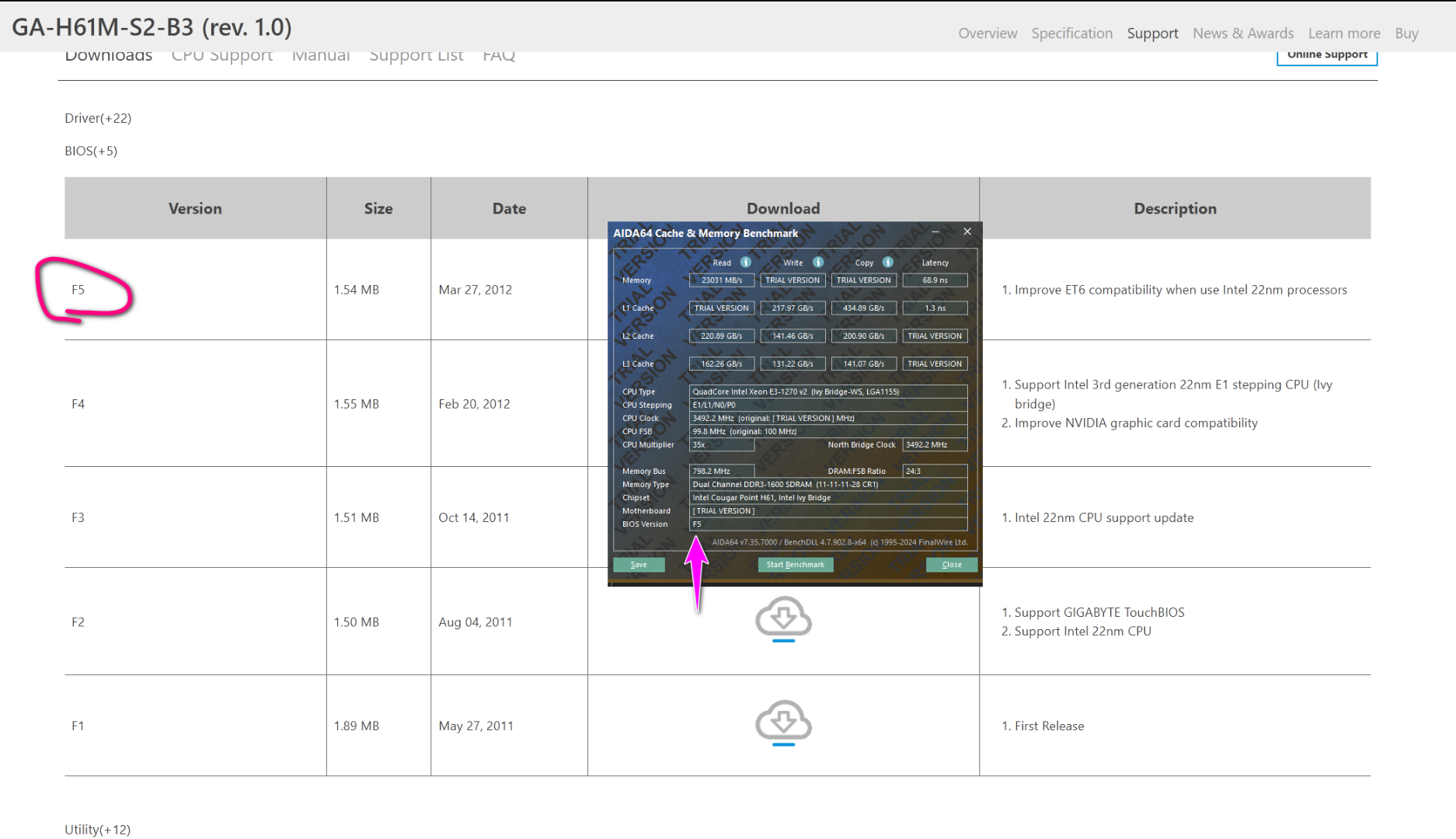The width and height of the screenshot is (1456, 839).
Task: Download the F2 BIOS file
Action: tap(783, 618)
